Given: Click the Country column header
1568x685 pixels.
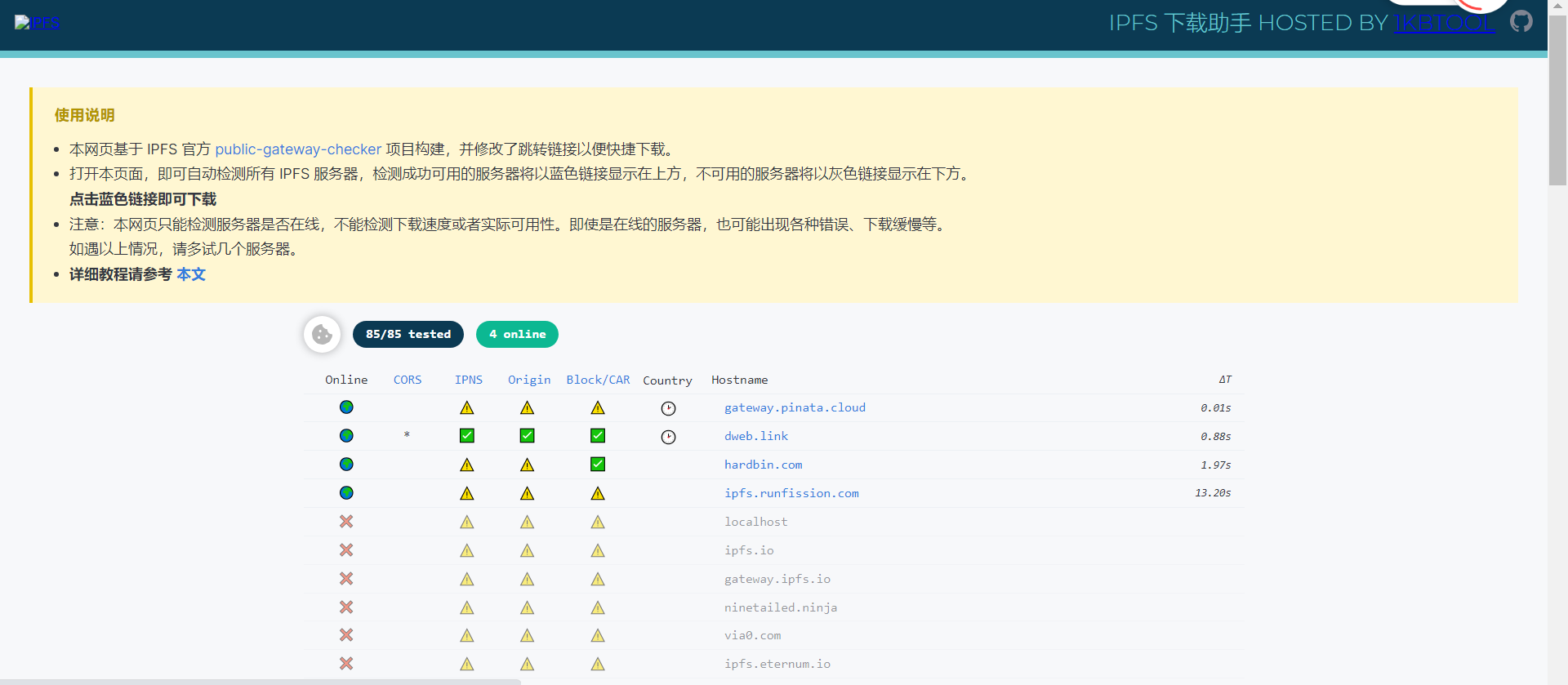Looking at the screenshot, I should click(667, 380).
